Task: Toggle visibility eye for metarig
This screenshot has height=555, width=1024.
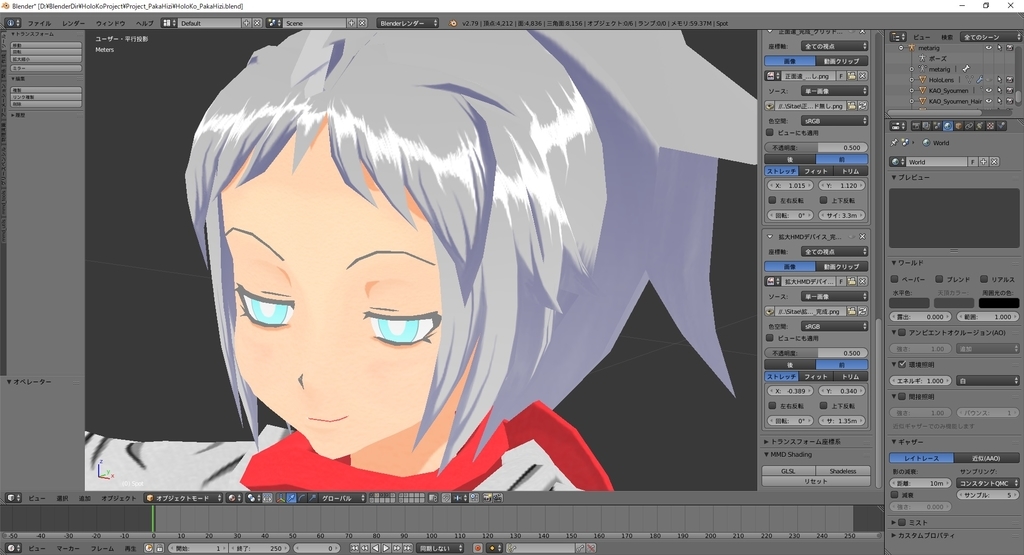Action: coord(989,48)
